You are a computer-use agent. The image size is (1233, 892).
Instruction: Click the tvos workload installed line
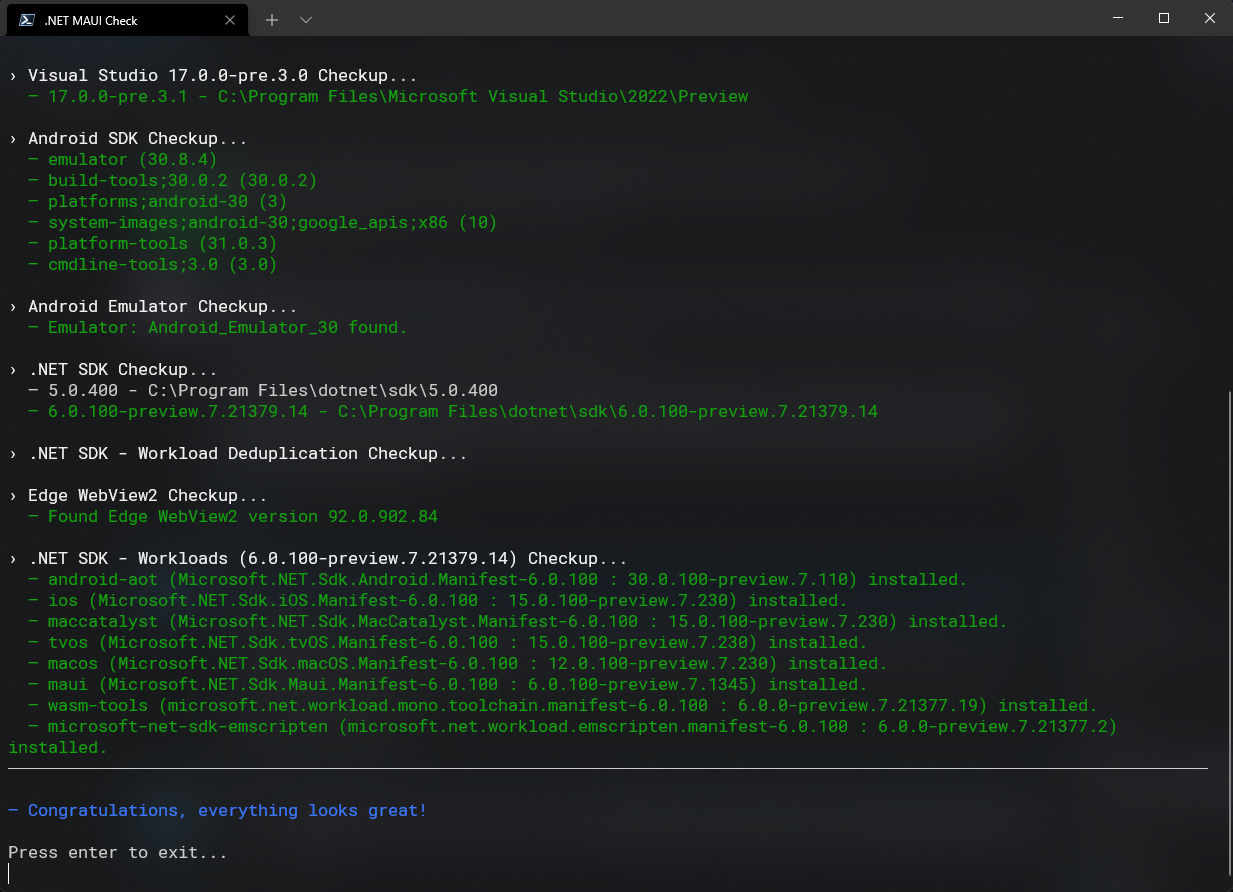(448, 643)
